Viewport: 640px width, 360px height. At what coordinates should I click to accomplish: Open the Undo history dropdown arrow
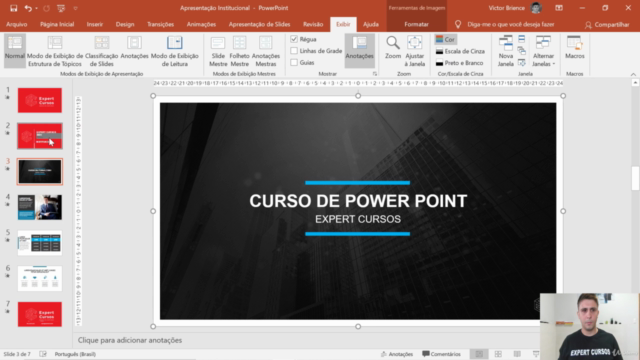coord(36,8)
